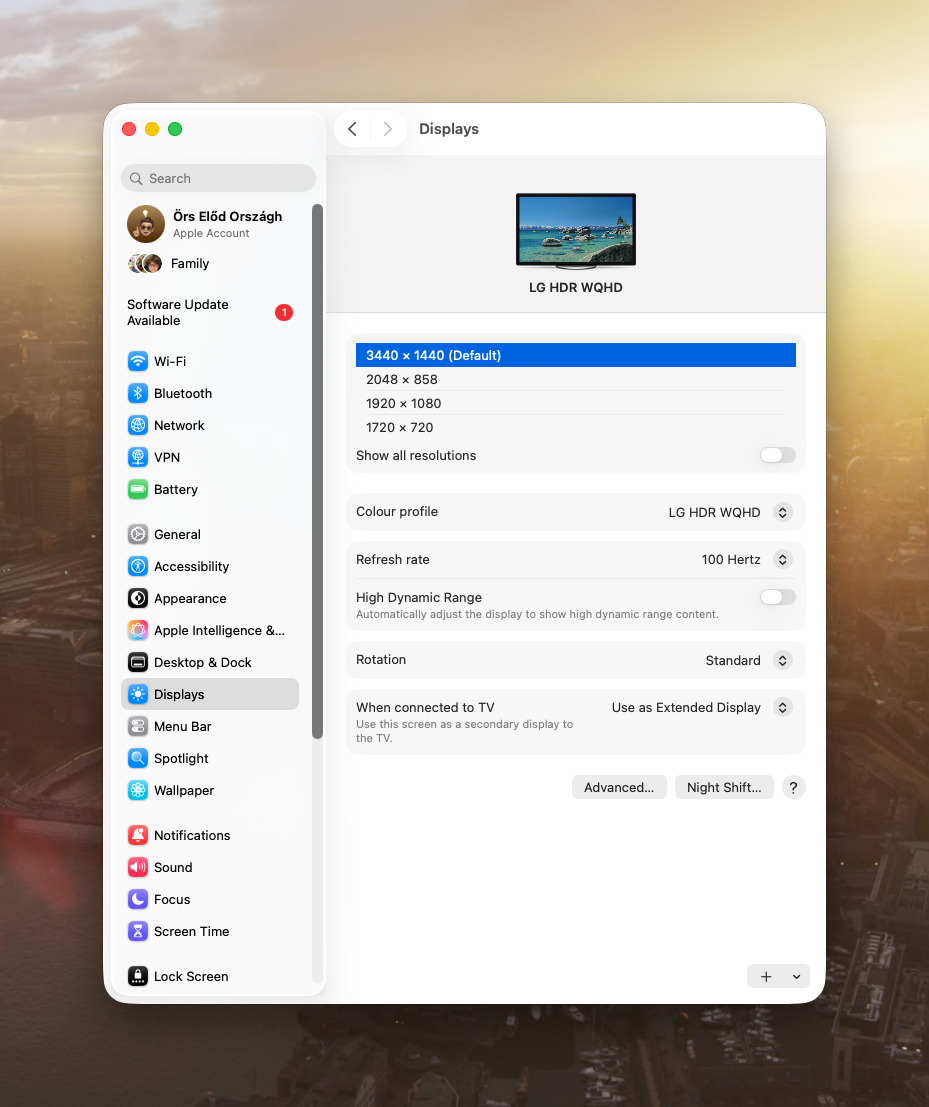Expand the chevron menu beside the plus button
This screenshot has width=929, height=1107.
coord(796,976)
